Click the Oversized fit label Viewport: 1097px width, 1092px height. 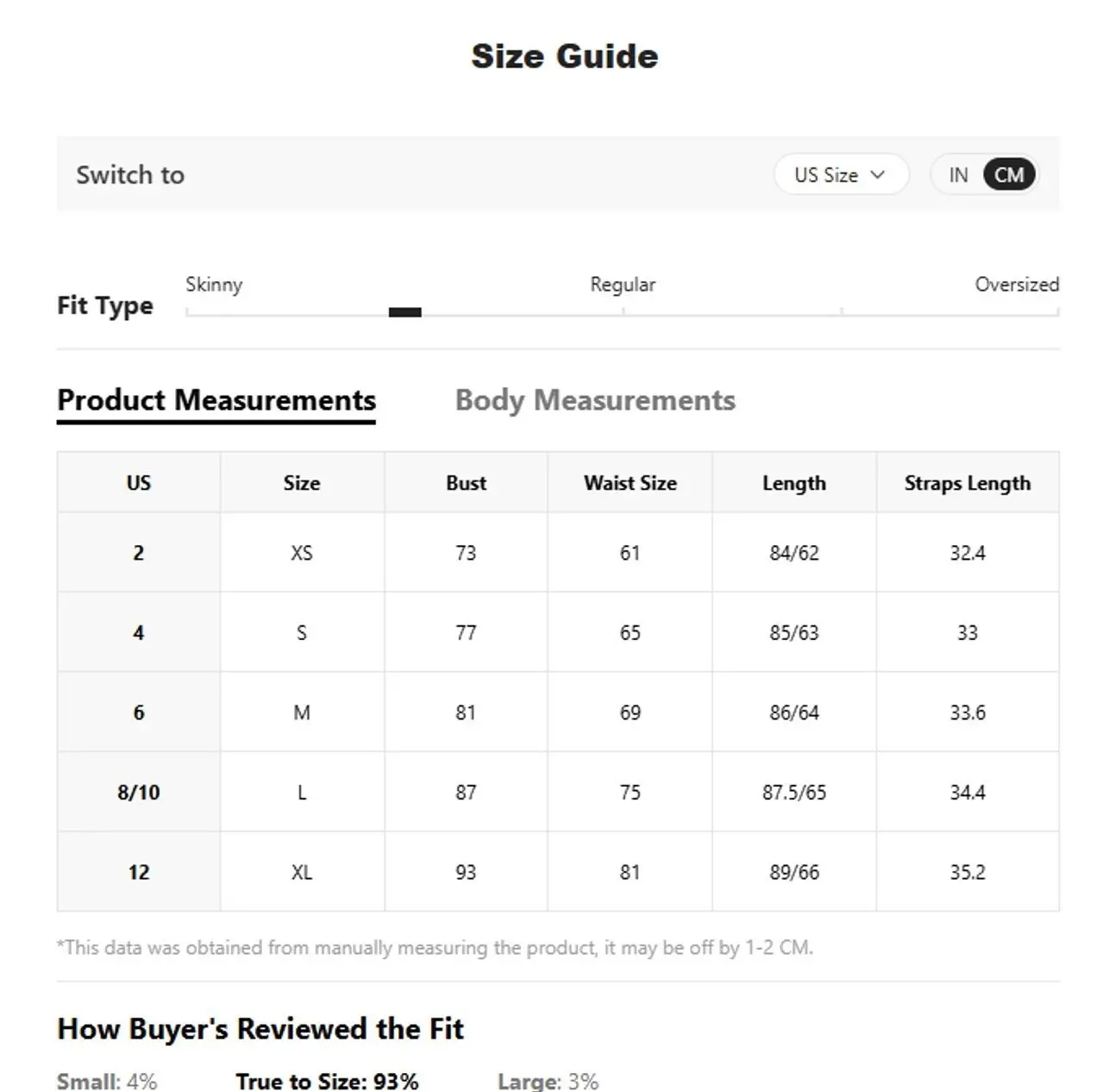(x=1016, y=285)
